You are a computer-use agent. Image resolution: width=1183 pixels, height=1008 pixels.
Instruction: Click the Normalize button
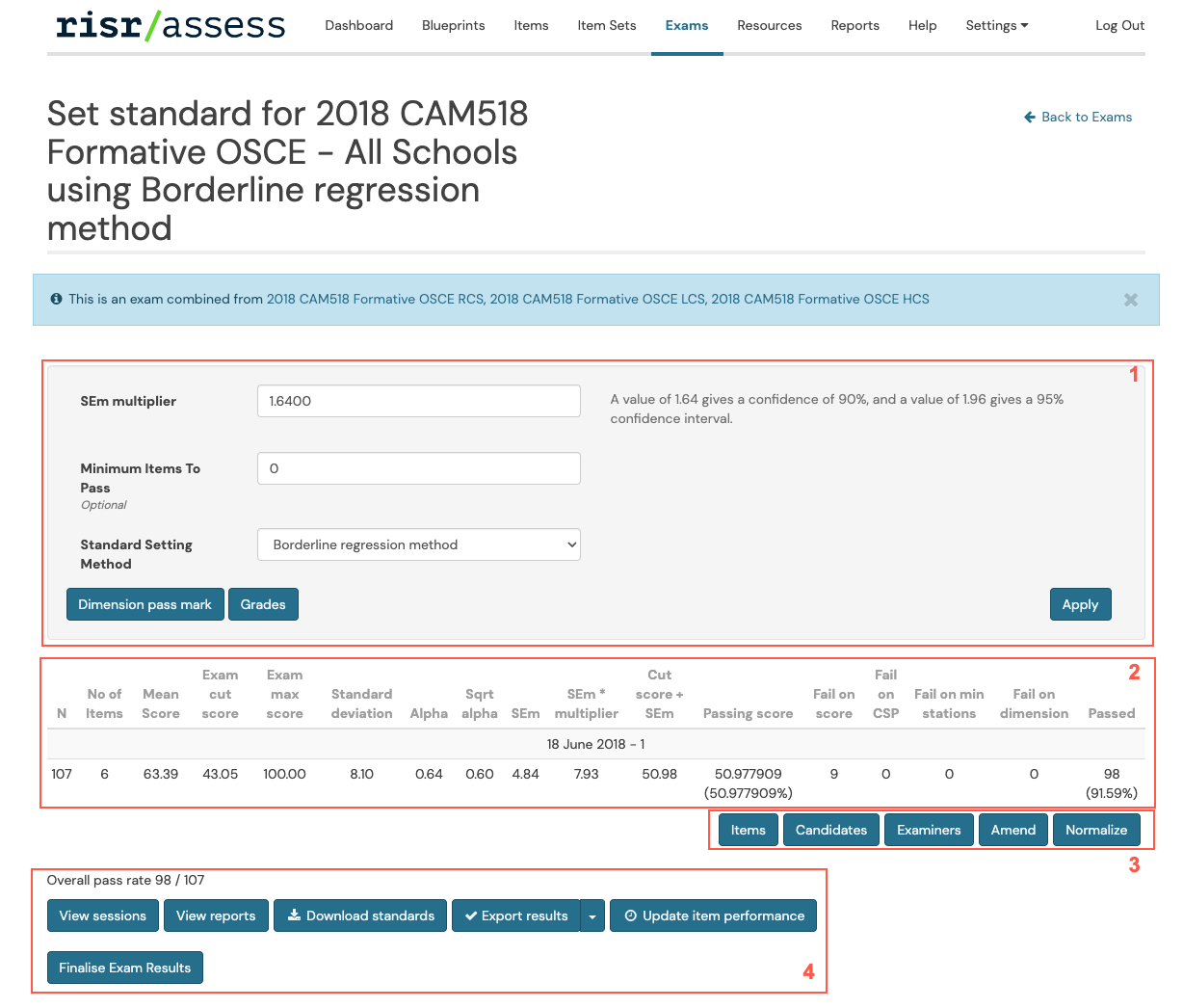coord(1096,829)
